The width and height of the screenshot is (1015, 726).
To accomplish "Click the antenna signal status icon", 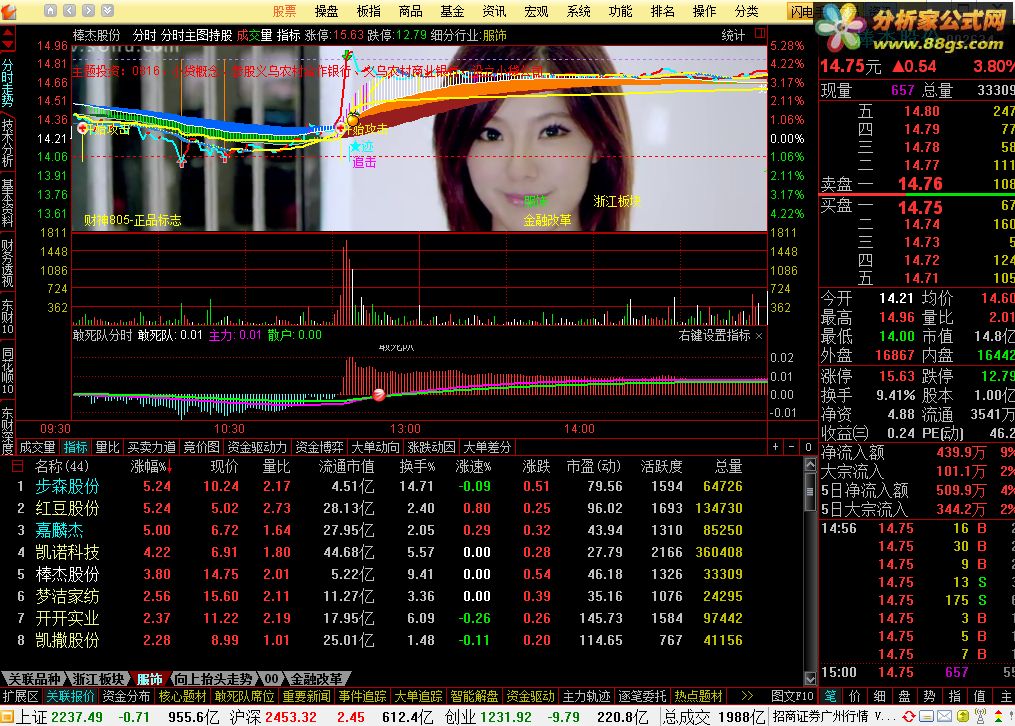I will [980, 716].
